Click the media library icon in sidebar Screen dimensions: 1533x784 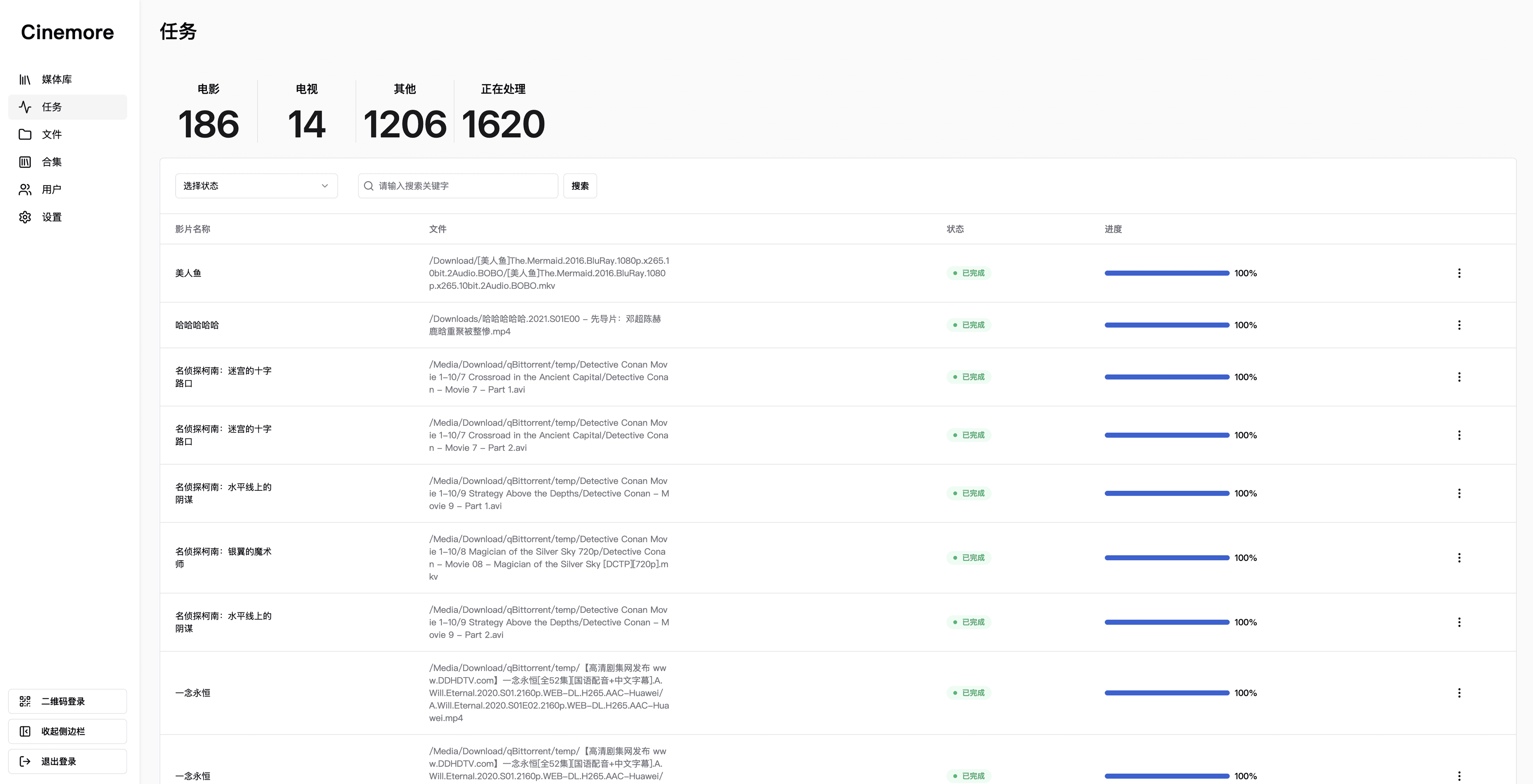pos(25,80)
